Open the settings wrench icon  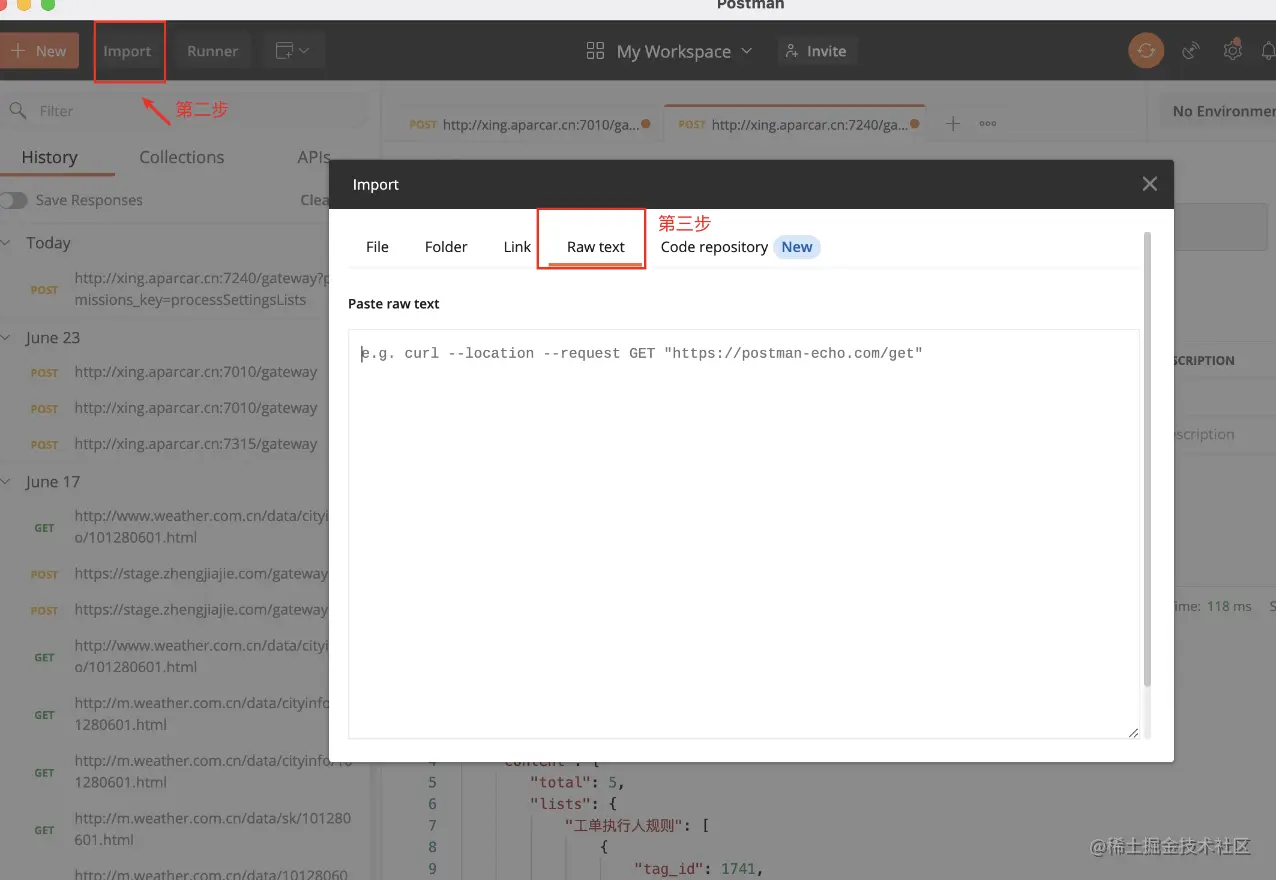(1232, 51)
